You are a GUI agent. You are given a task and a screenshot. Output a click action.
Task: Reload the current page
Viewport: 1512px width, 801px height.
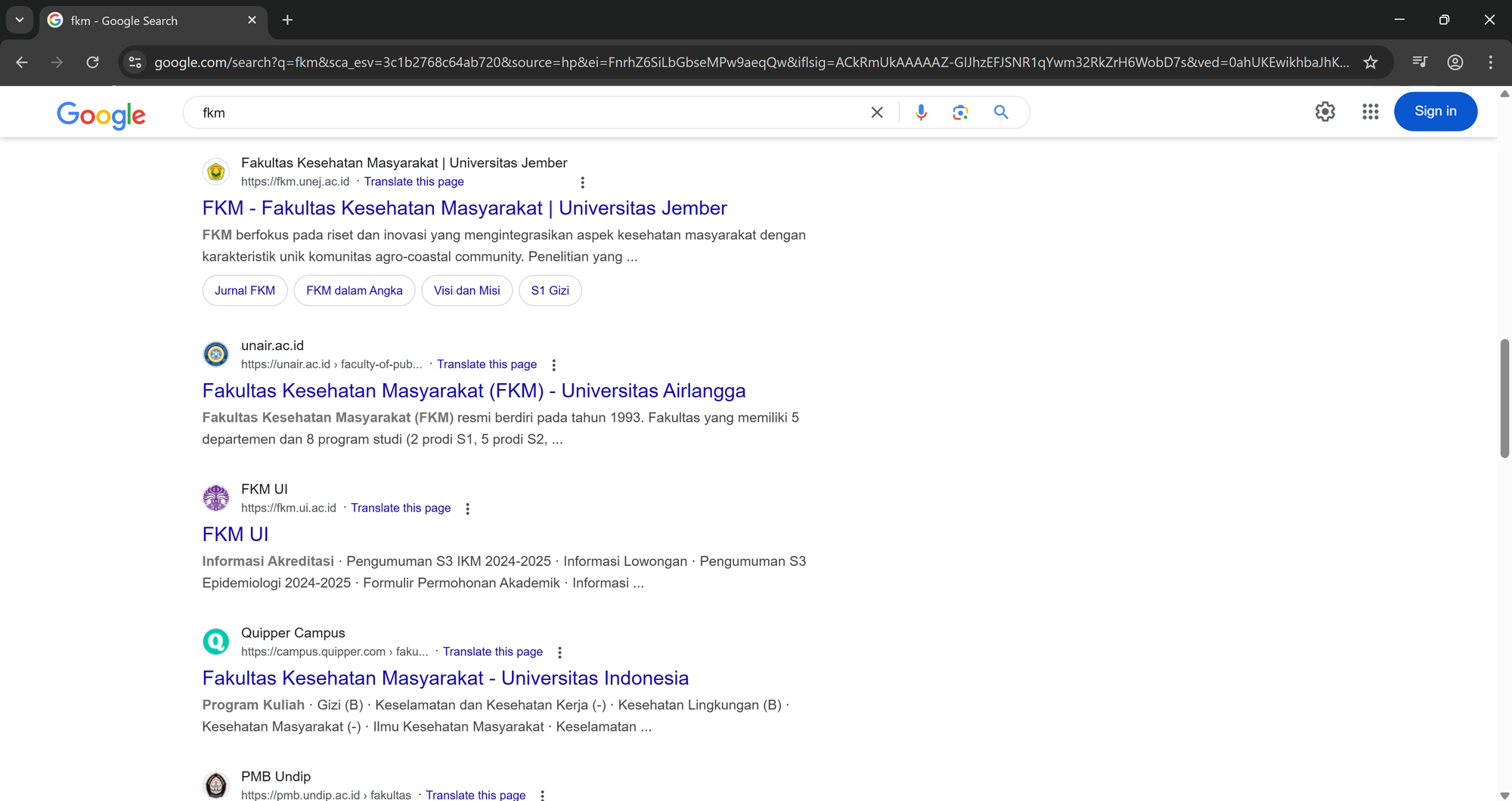pyautogui.click(x=92, y=63)
